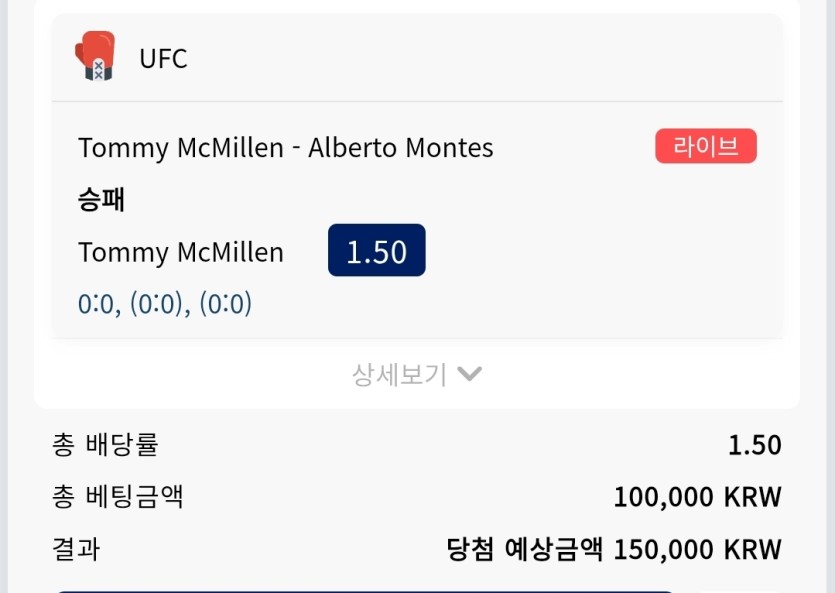Click the 0:0, (0:0), (0:0) score line

(x=165, y=304)
